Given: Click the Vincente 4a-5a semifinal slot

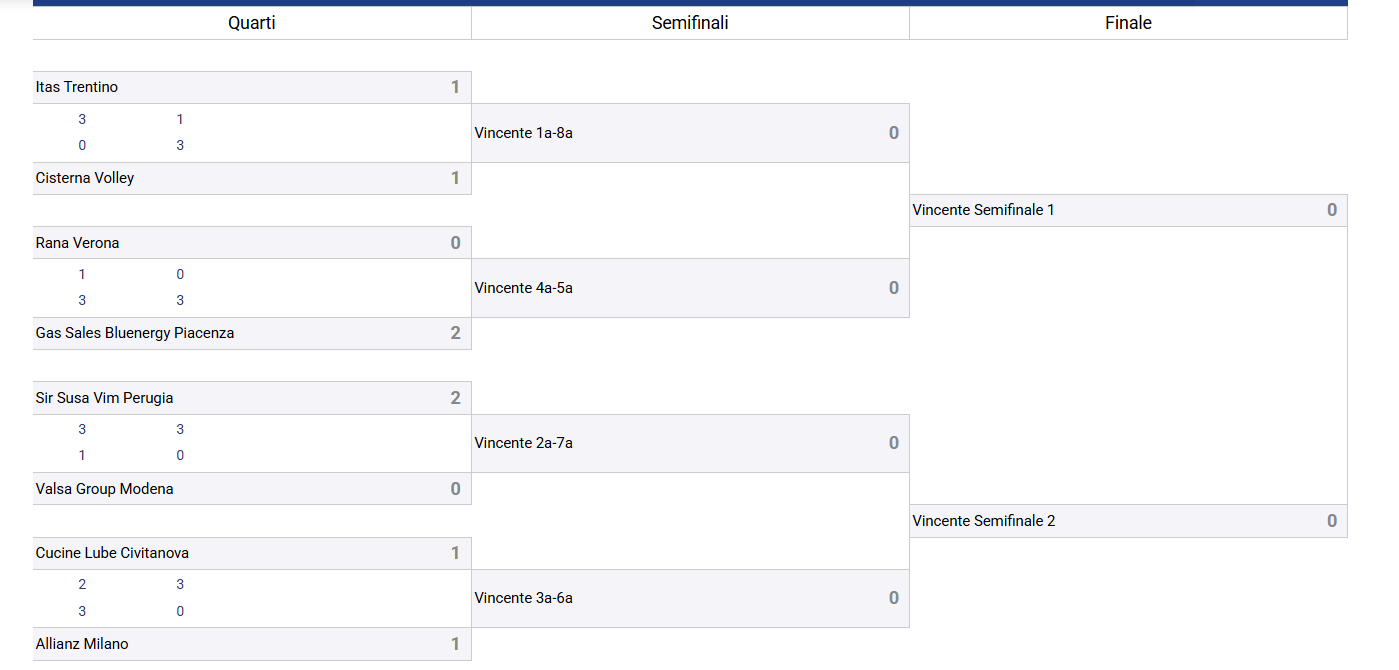Looking at the screenshot, I should [x=524, y=288].
